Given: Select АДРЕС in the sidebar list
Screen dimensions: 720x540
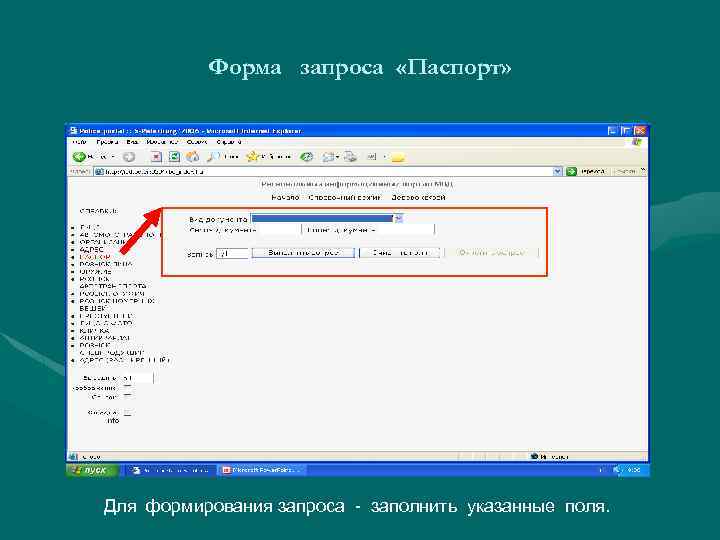Looking at the screenshot, I should pos(91,250).
